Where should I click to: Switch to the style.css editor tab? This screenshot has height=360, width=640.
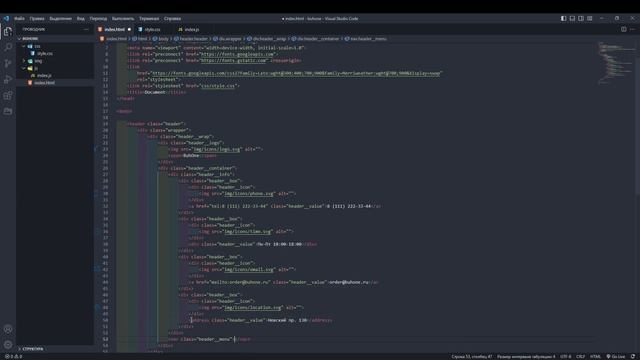(152, 29)
